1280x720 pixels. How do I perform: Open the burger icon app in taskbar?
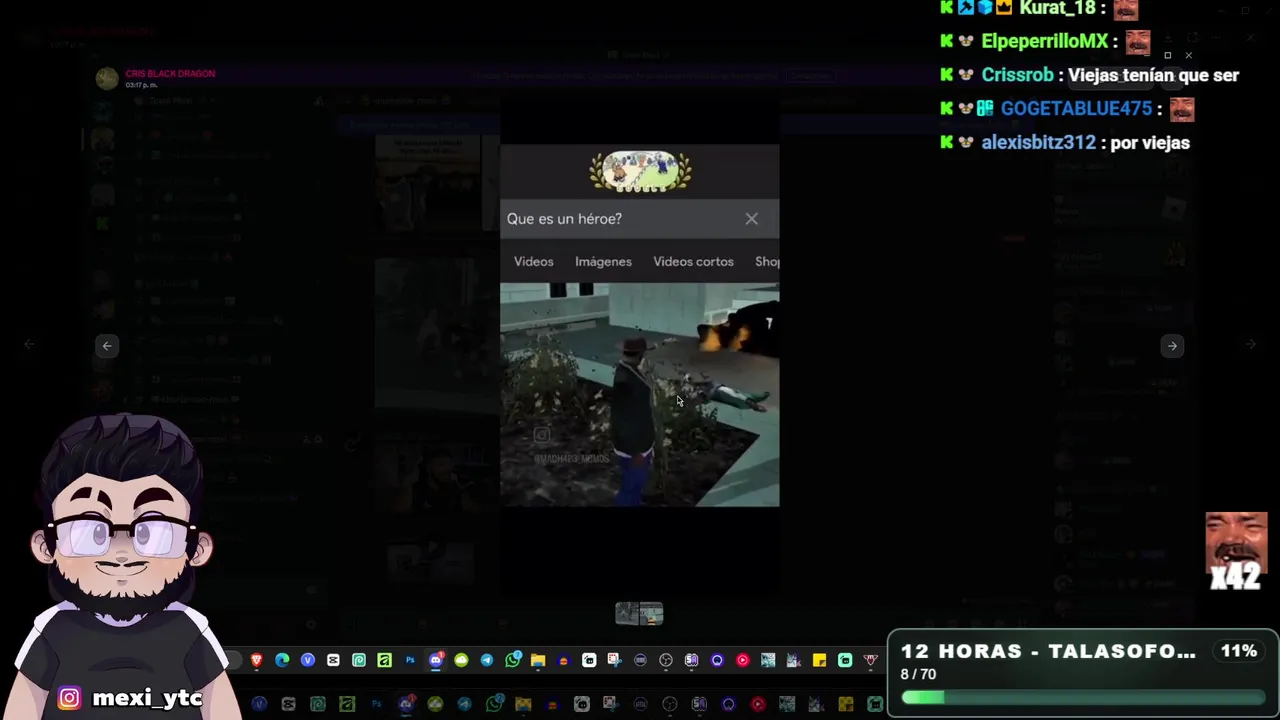click(x=563, y=660)
